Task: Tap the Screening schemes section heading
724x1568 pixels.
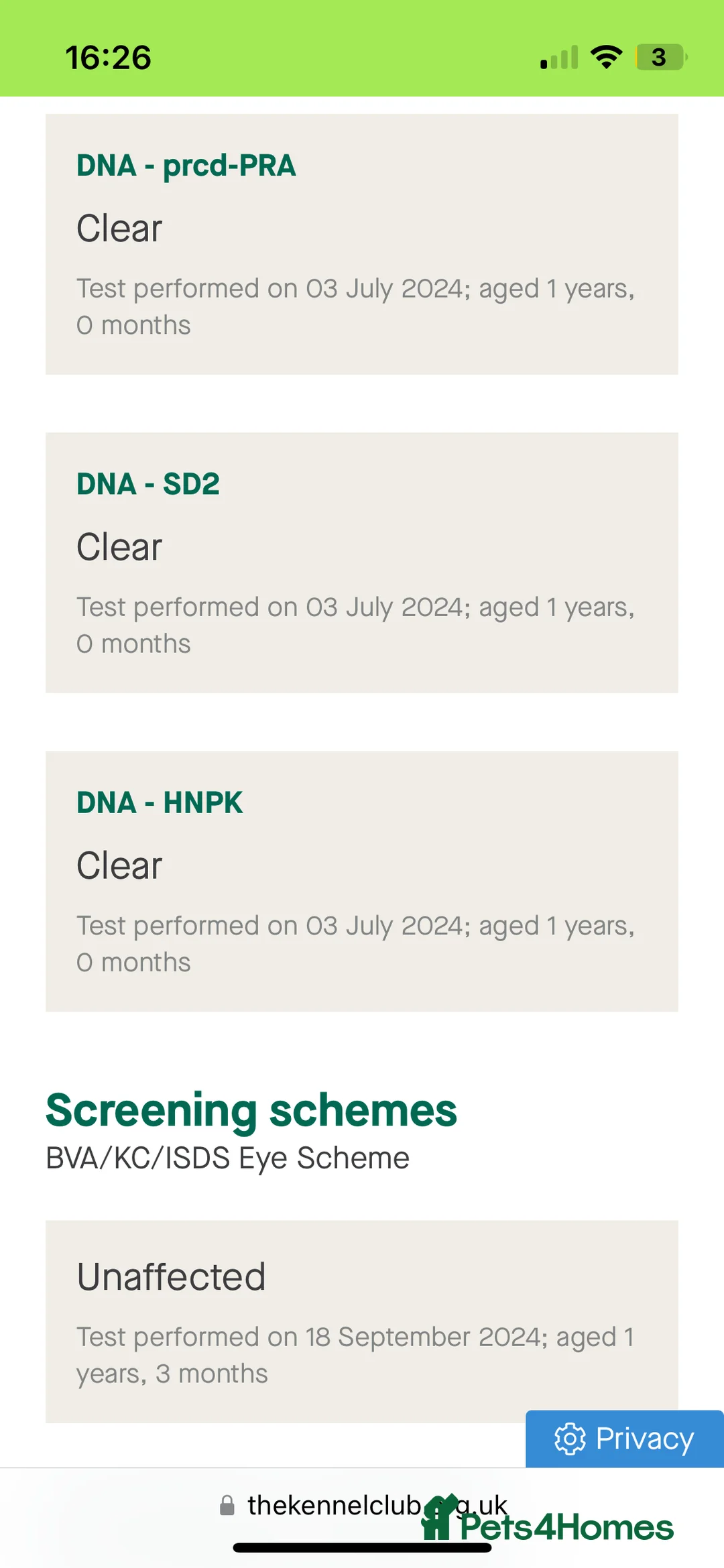Action: [251, 1110]
